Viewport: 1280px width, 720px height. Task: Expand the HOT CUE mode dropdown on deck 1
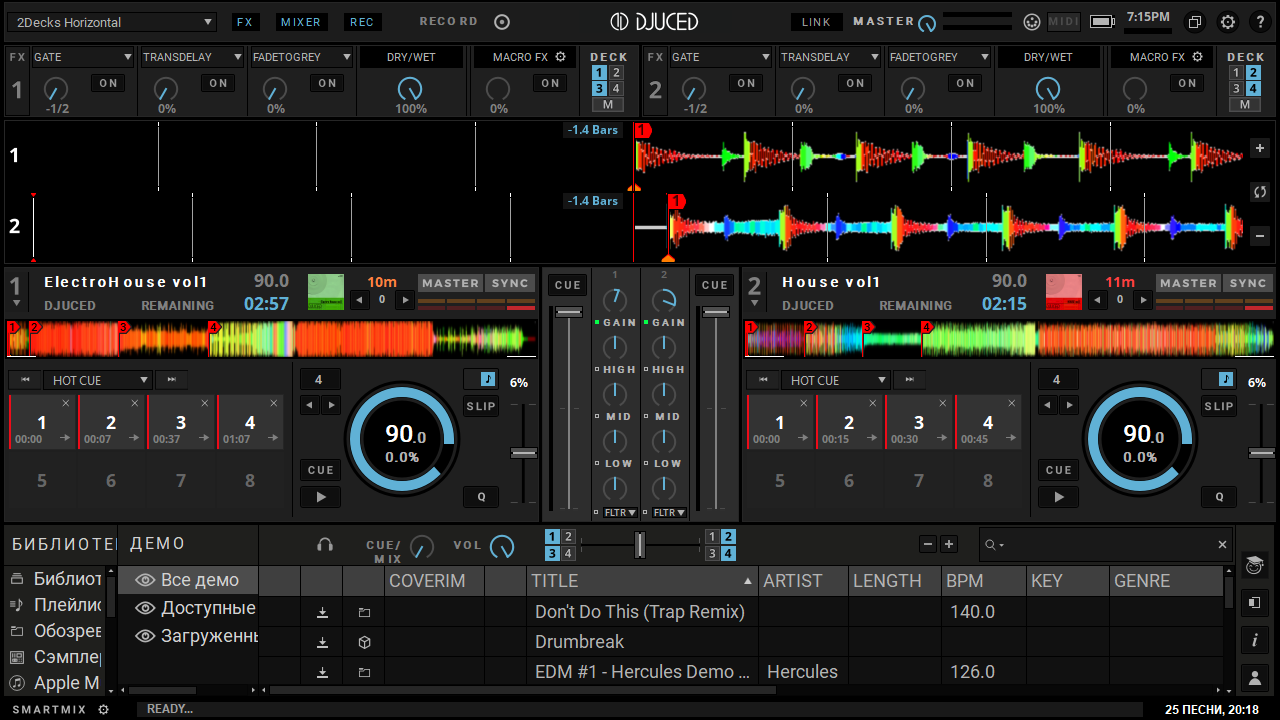coord(100,380)
